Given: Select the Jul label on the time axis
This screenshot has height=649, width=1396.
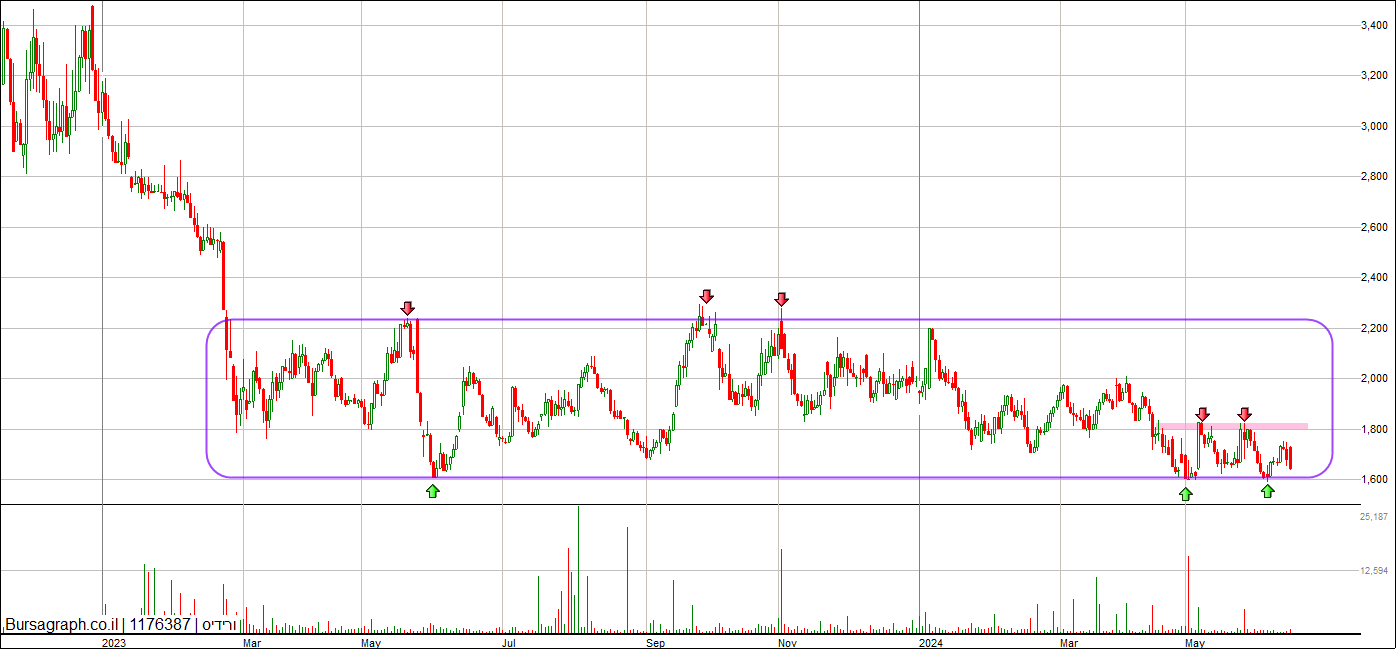Looking at the screenshot, I should pyautogui.click(x=511, y=643).
